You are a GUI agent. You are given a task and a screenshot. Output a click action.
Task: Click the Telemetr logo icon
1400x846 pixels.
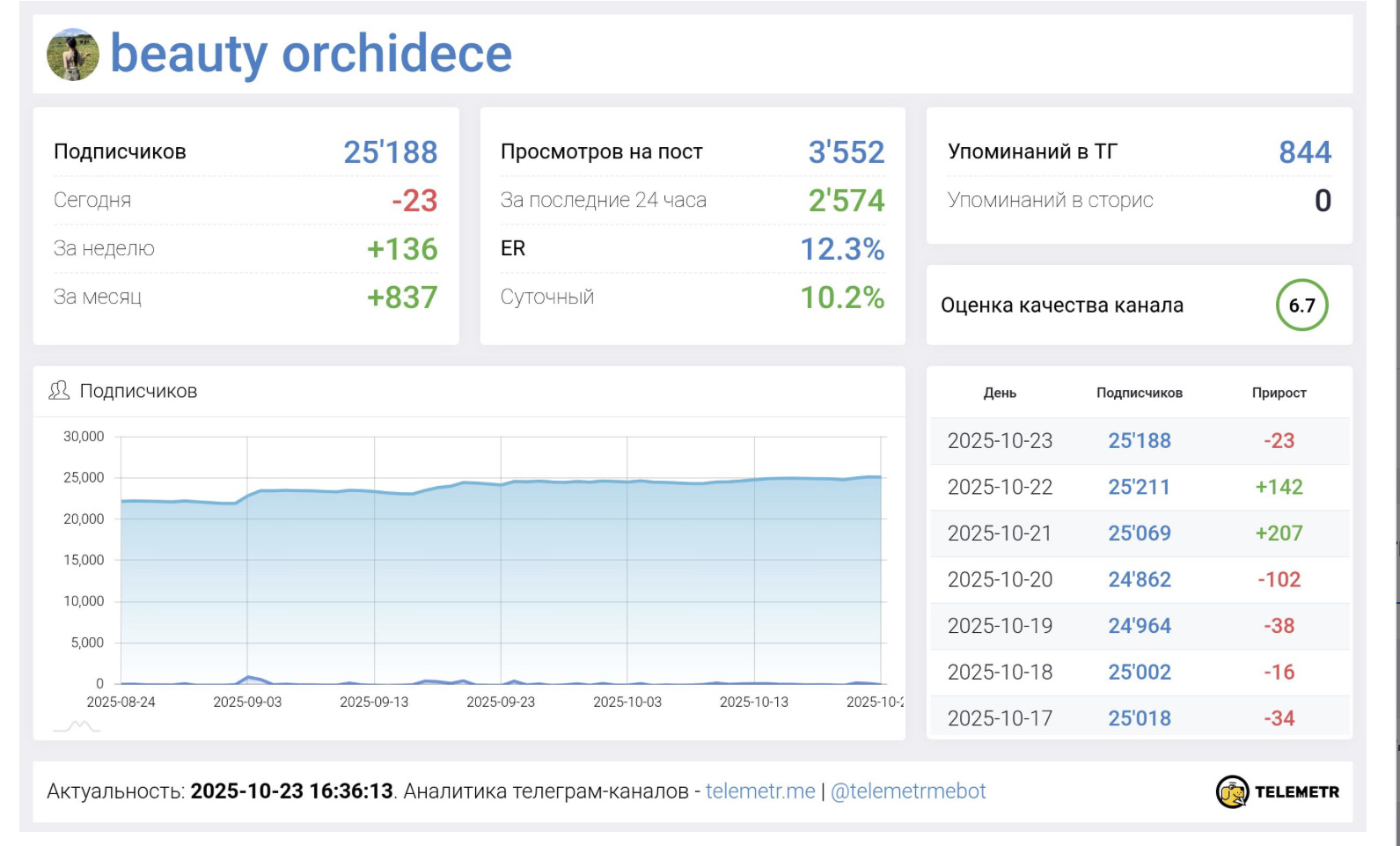pos(1232,791)
